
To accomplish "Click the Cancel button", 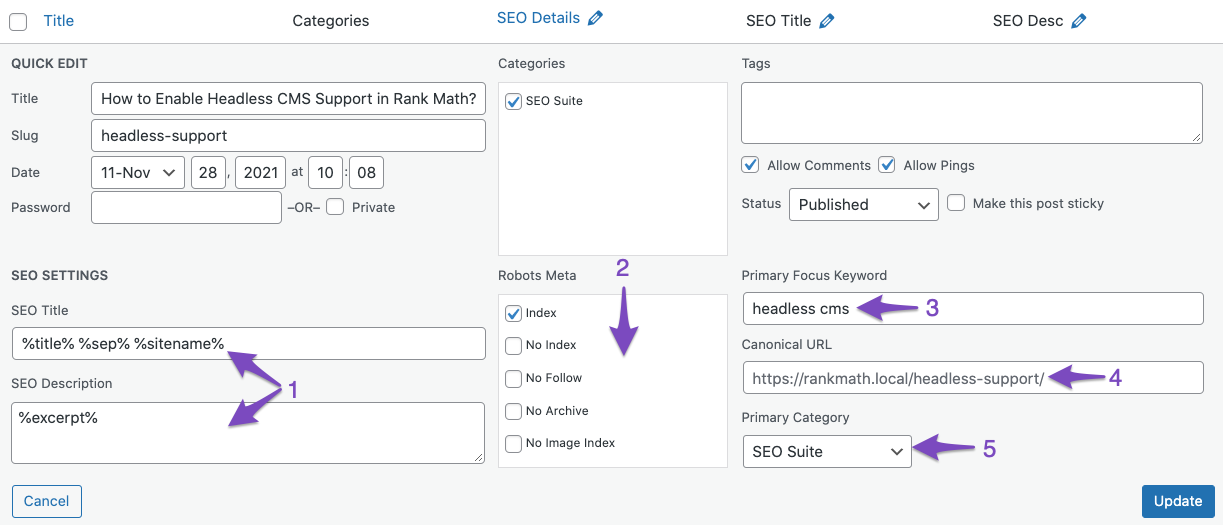I will [x=47, y=501].
